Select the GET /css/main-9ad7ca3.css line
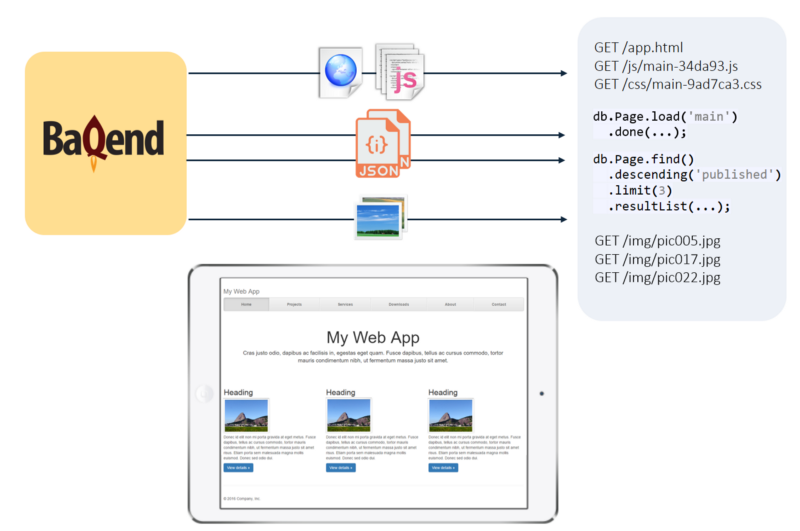The image size is (800, 531). tap(678, 84)
